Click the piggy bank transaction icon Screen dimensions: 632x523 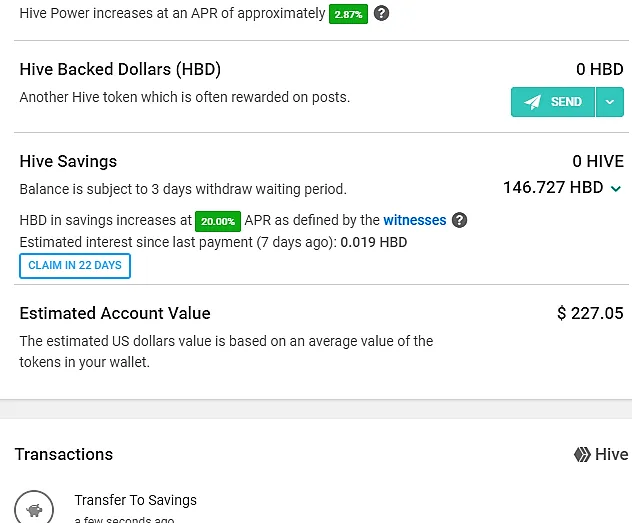34,508
